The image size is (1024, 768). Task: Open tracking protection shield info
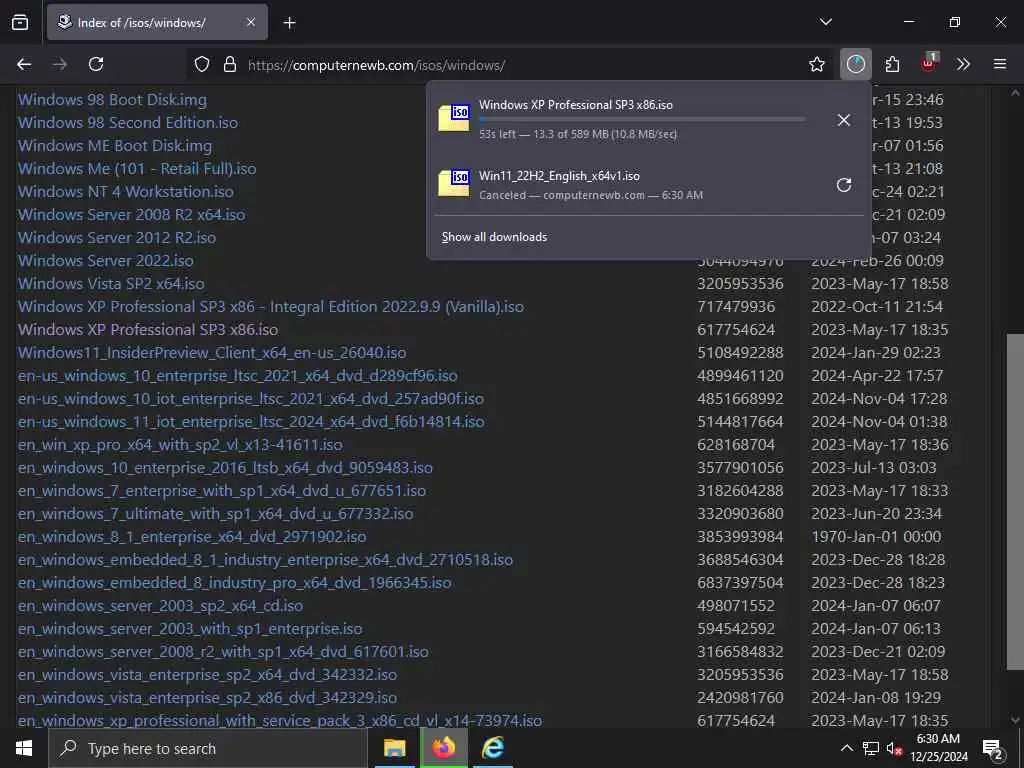[202, 65]
